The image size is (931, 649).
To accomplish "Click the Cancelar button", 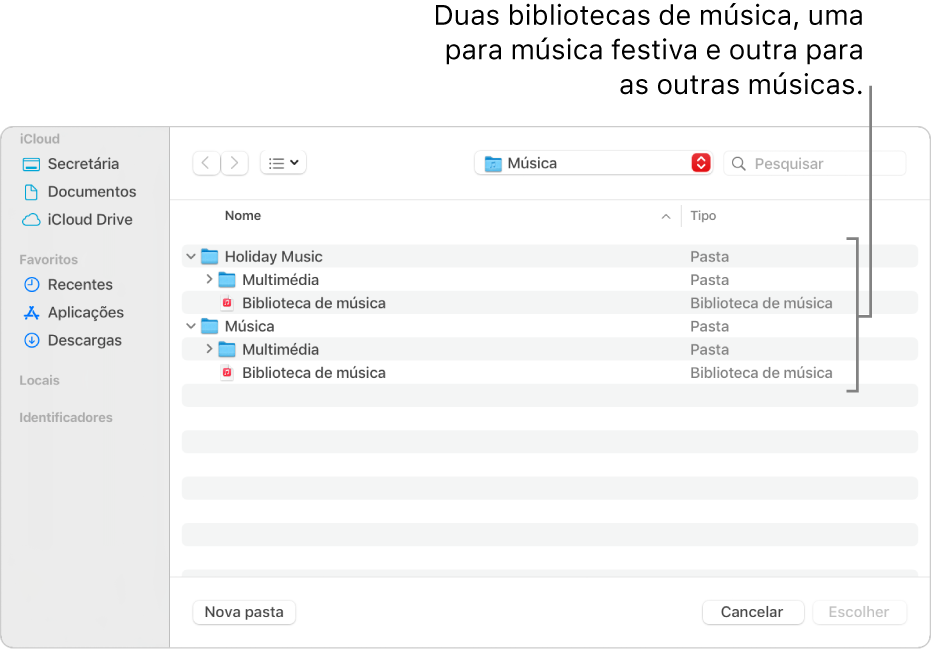I will (752, 612).
